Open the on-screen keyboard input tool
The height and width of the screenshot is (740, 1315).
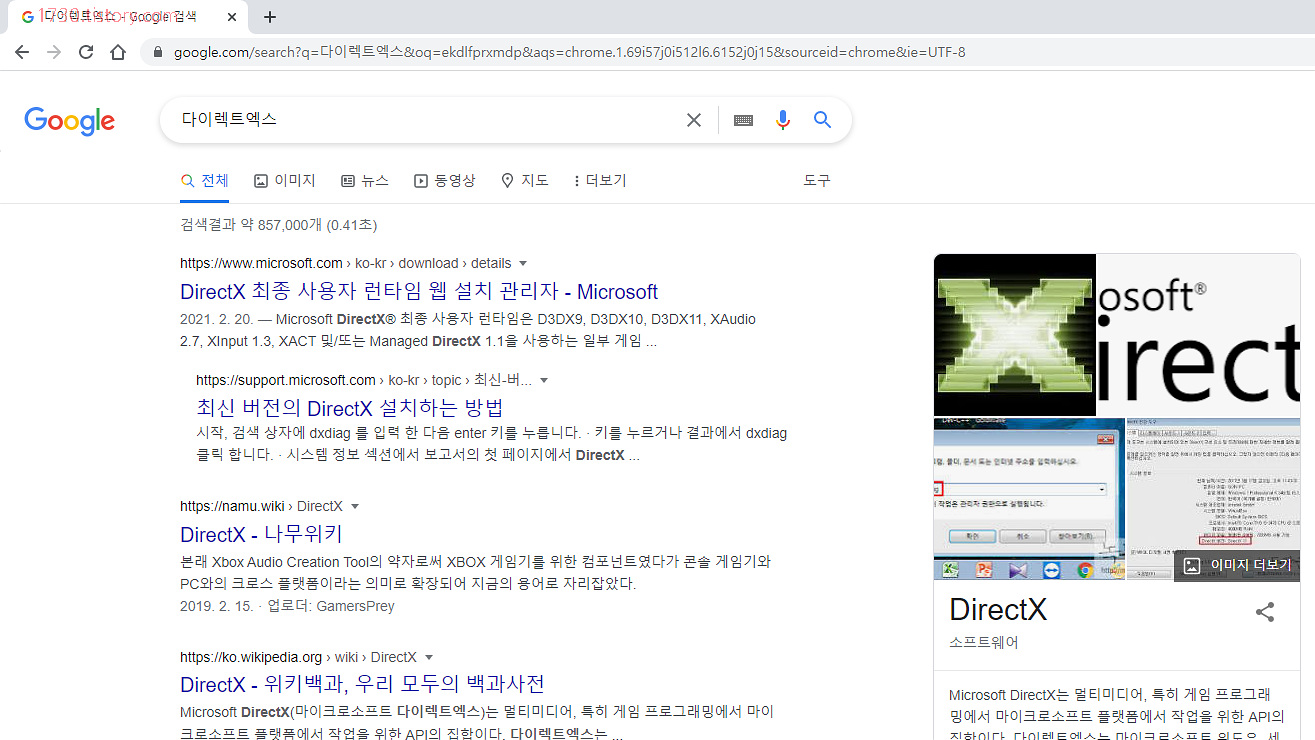(743, 120)
